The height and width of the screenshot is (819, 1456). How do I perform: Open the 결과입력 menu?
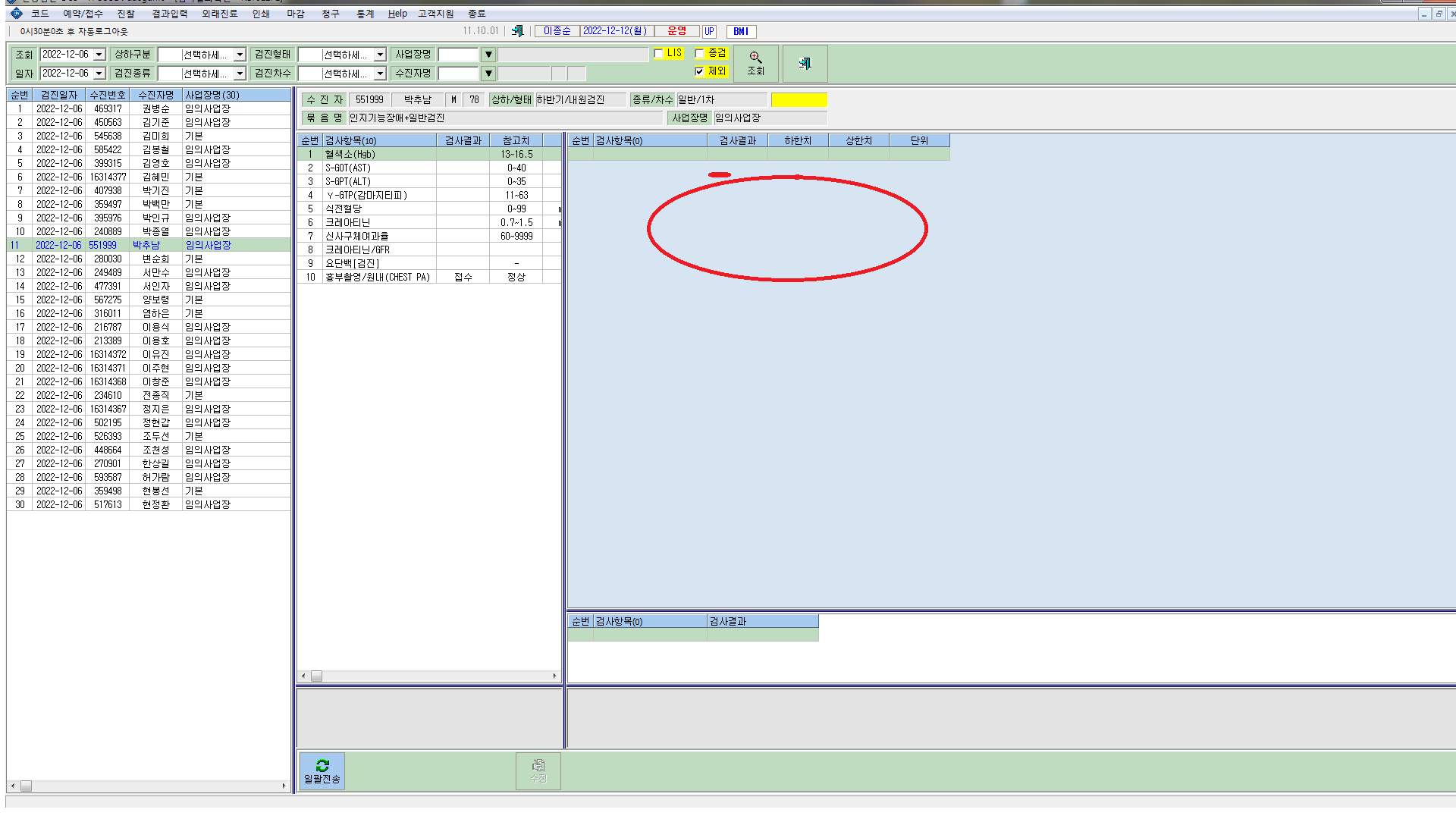tap(170, 14)
